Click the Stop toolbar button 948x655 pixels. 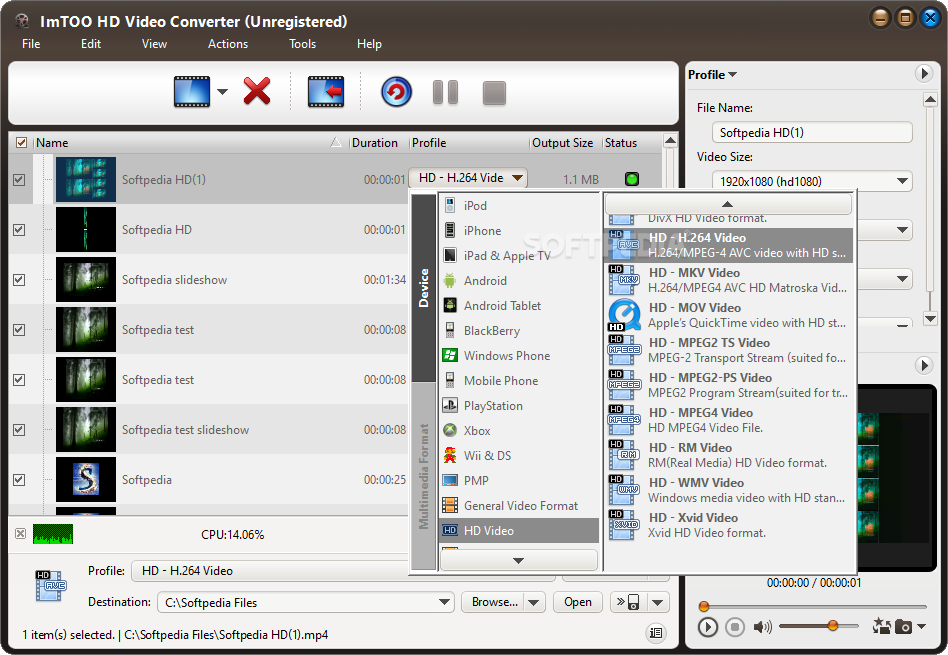pos(494,93)
